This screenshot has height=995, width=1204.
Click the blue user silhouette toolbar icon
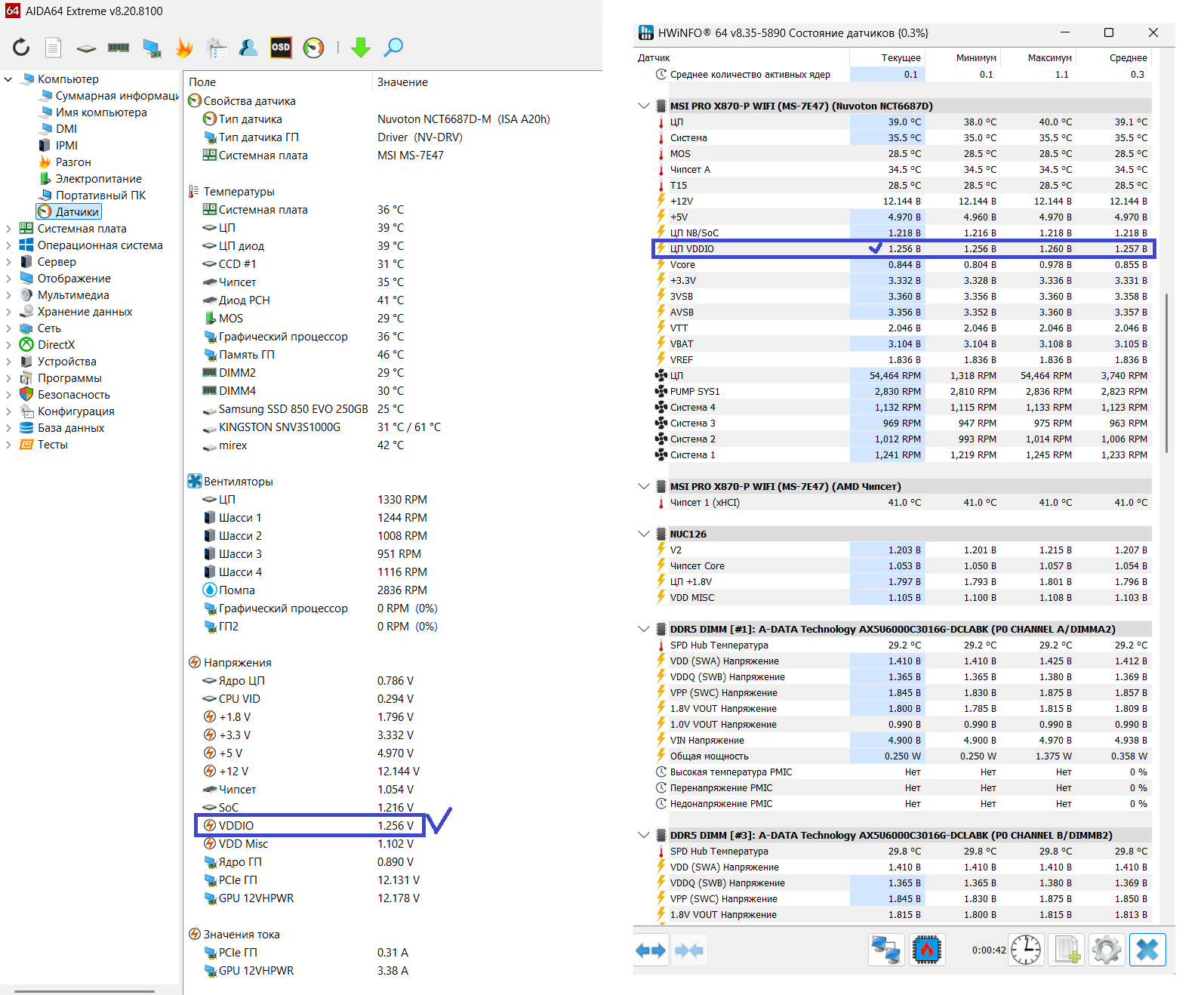(x=248, y=48)
